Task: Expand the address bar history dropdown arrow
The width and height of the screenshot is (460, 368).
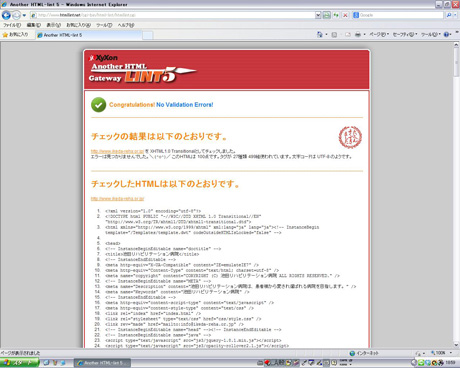Action: (x=318, y=15)
